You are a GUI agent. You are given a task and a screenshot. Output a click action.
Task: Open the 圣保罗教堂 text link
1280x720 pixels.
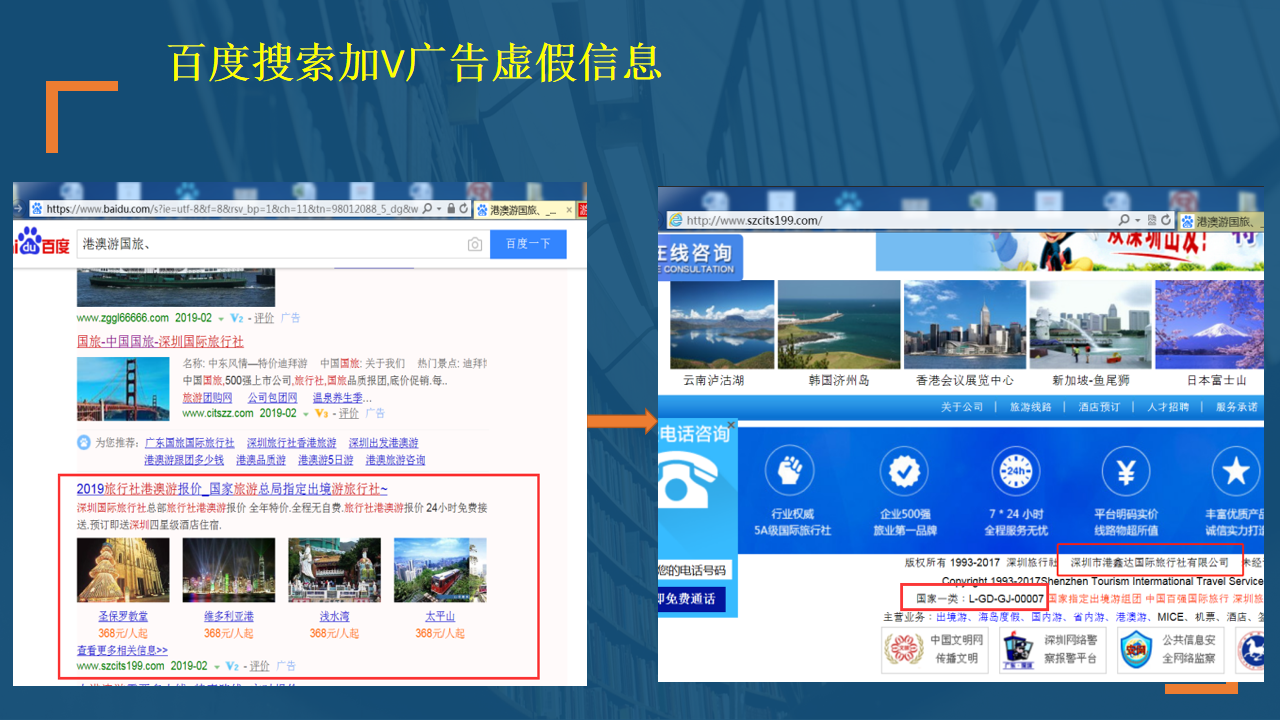coord(123,617)
